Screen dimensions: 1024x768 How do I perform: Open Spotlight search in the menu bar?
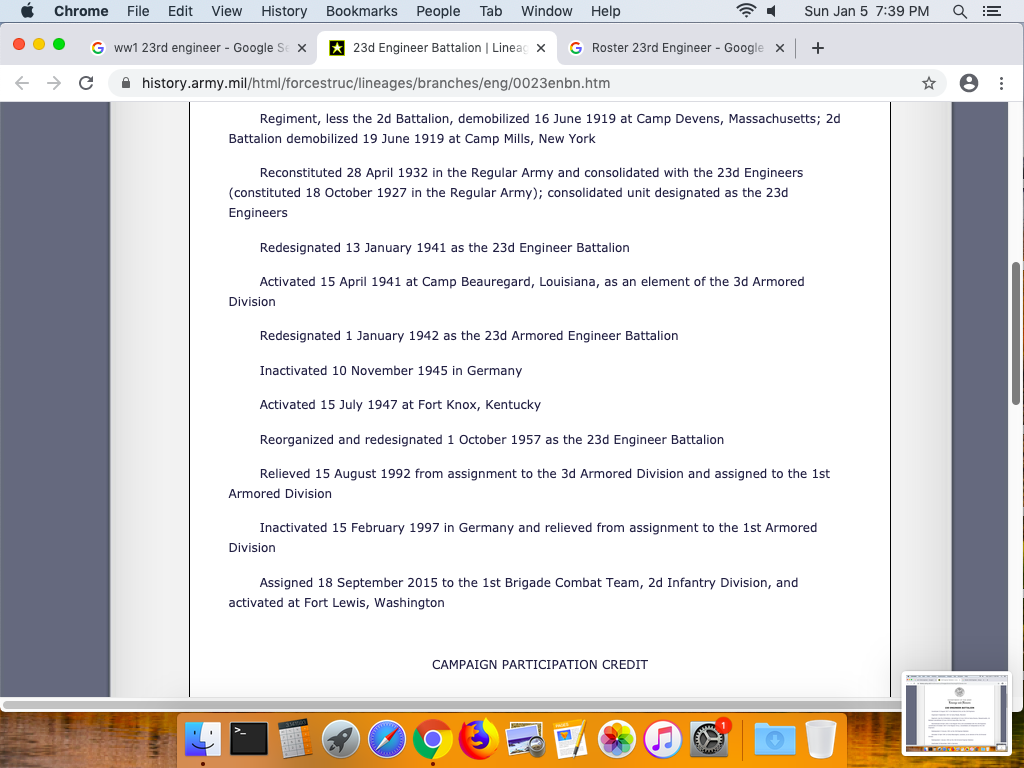pos(960,11)
